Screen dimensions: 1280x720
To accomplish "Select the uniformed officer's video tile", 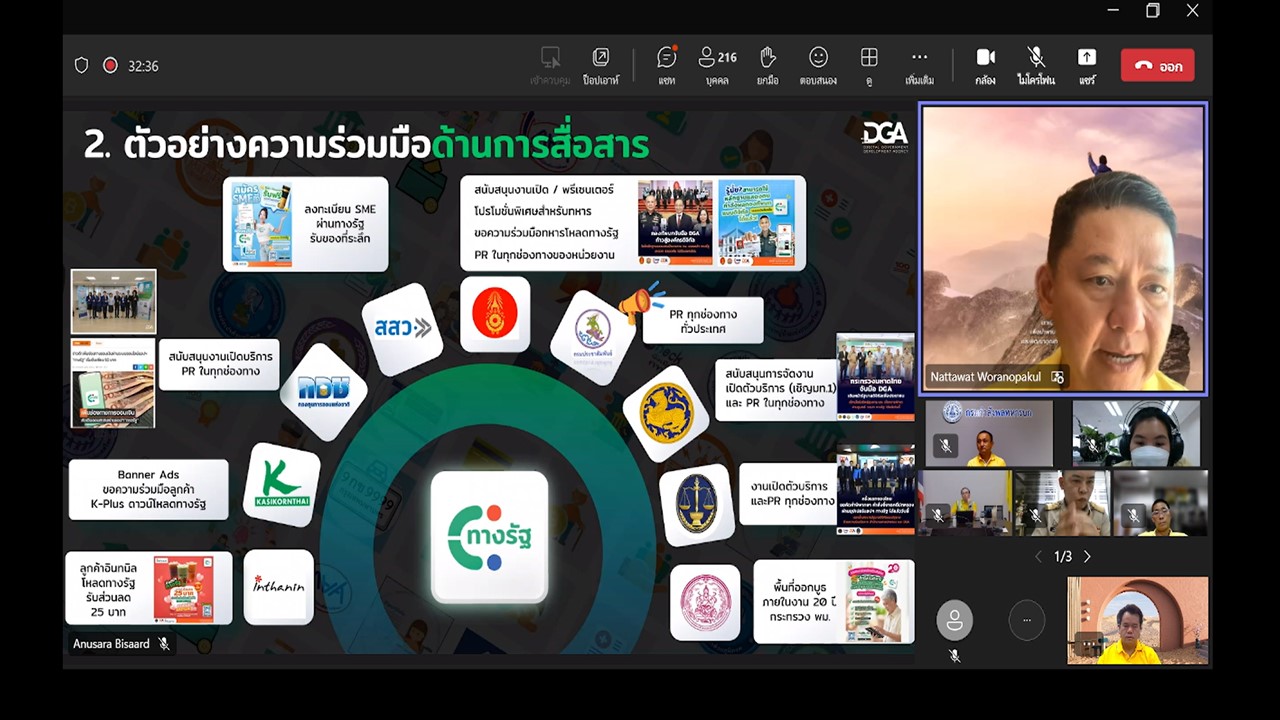I will coord(1062,503).
